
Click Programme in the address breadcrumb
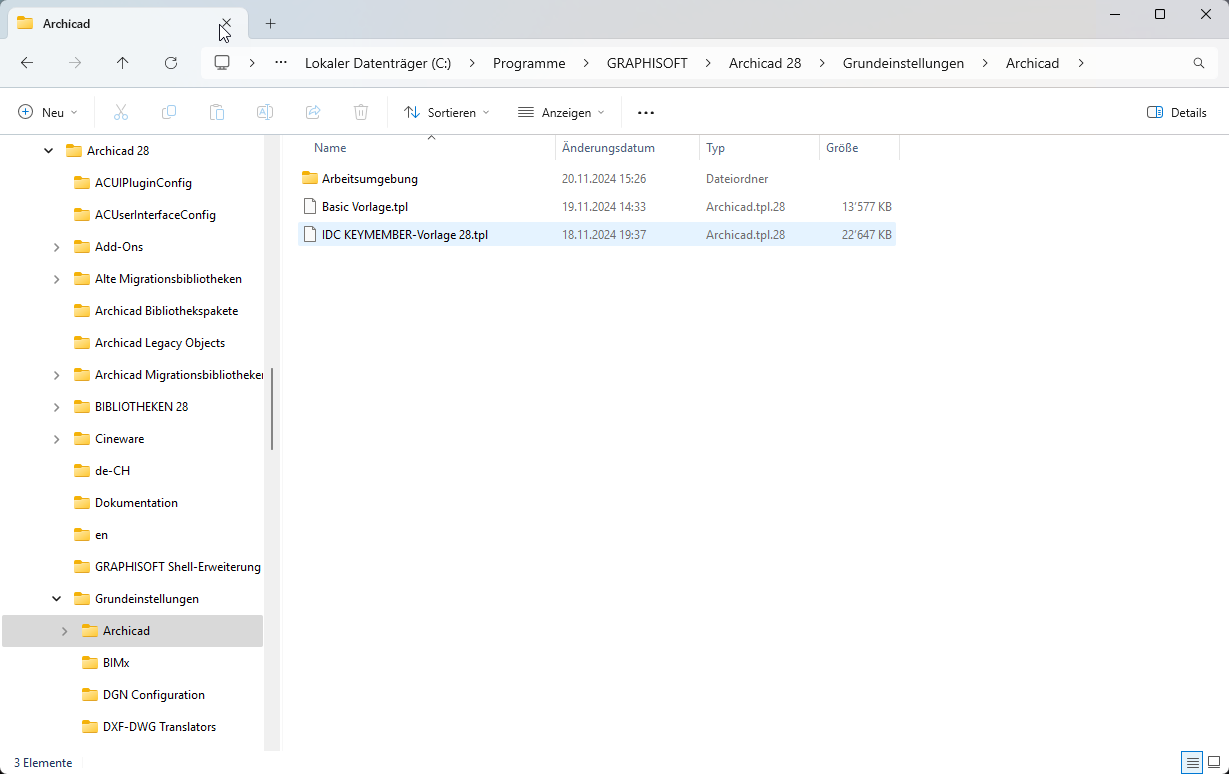[x=529, y=63]
